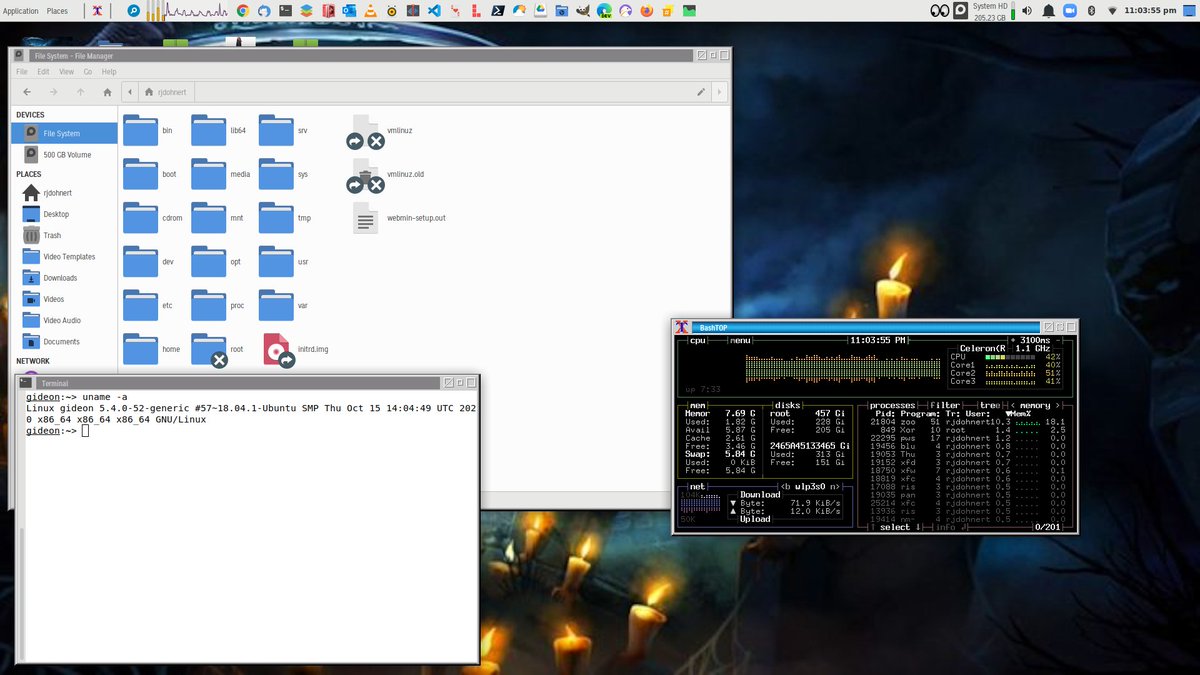Image resolution: width=1200 pixels, height=675 pixels.
Task: Launch PowerShell from the top panel
Action: coord(497,11)
